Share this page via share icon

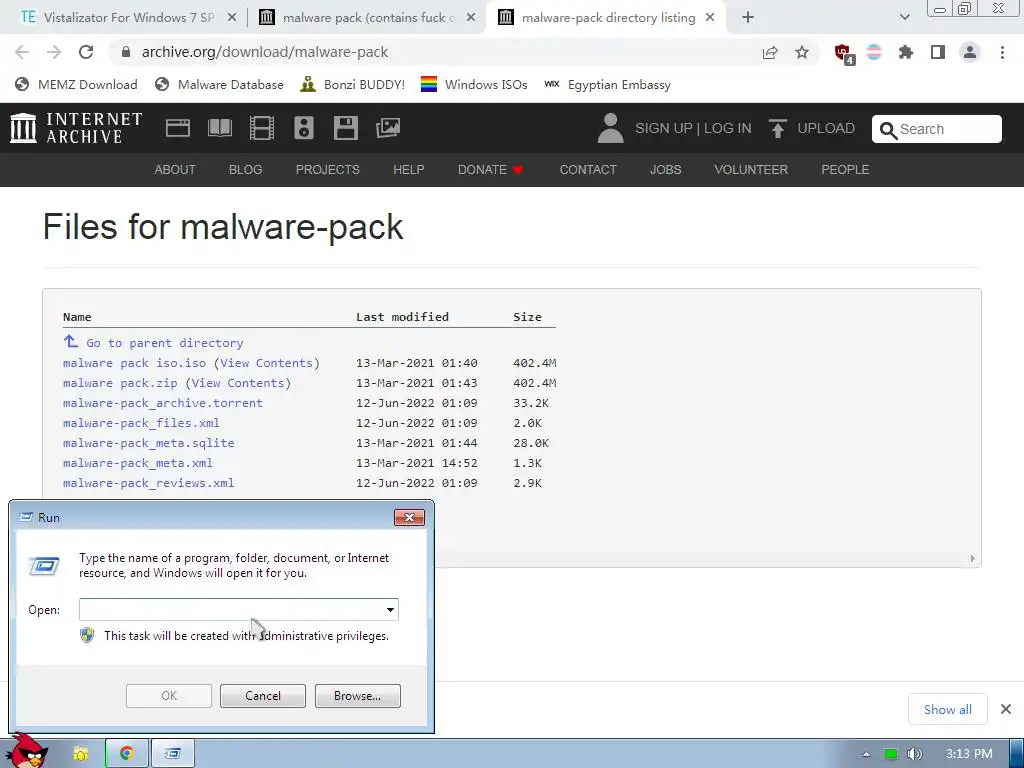(770, 52)
